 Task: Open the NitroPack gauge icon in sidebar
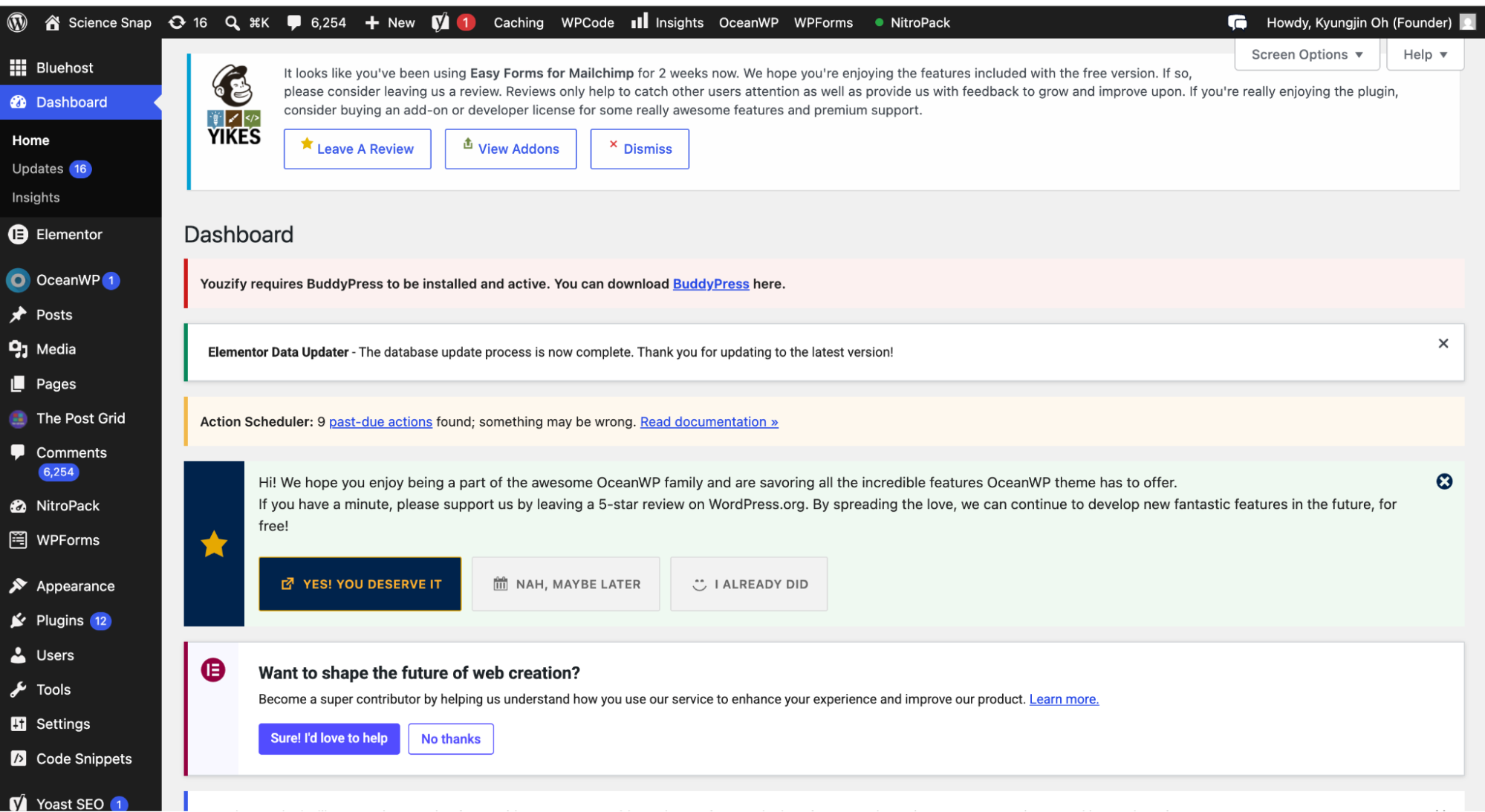click(18, 506)
